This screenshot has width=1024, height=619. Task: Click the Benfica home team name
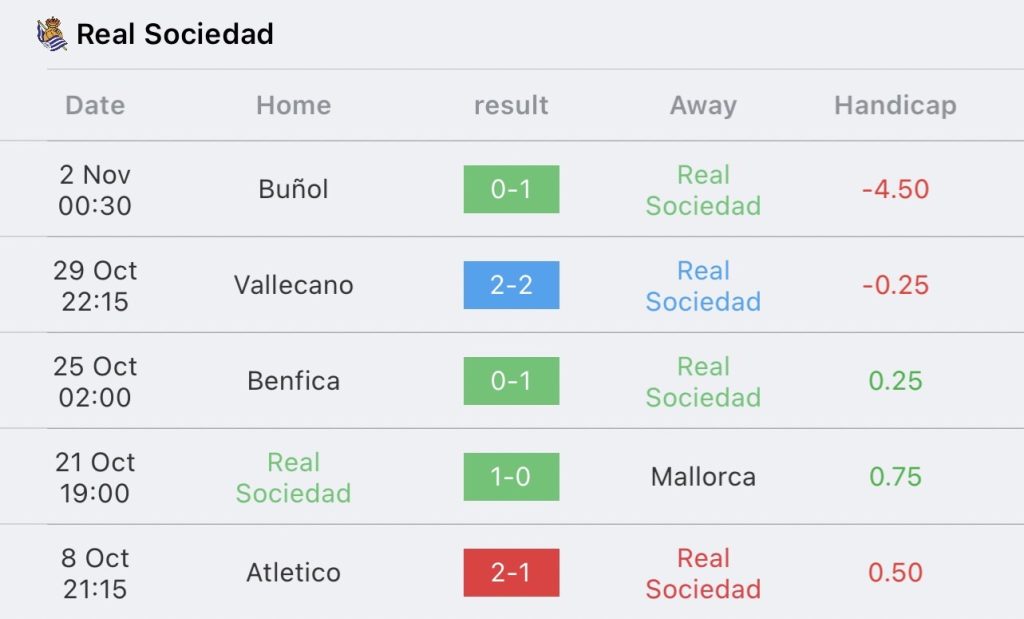[293, 381]
